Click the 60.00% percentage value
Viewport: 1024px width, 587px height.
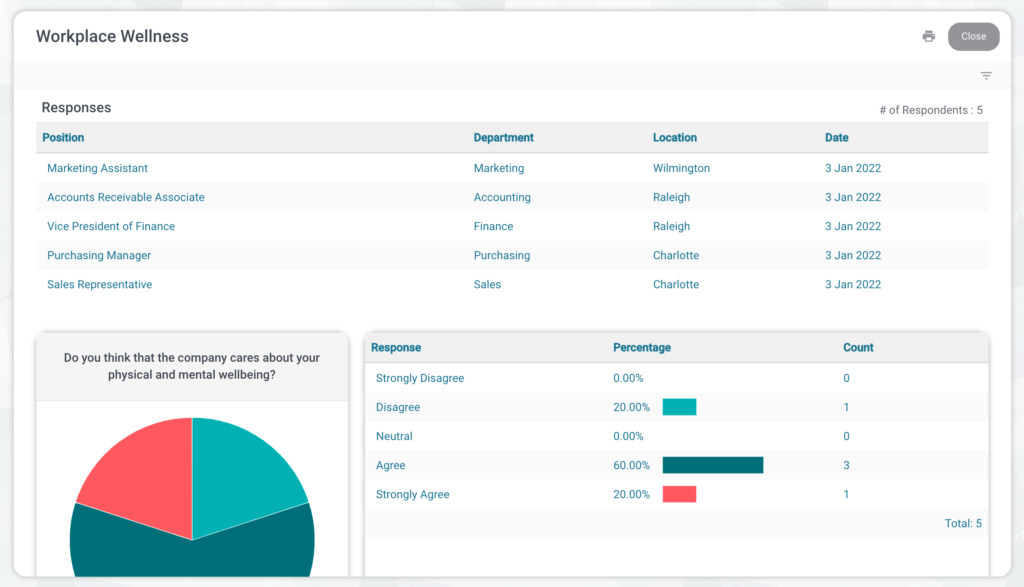631,465
